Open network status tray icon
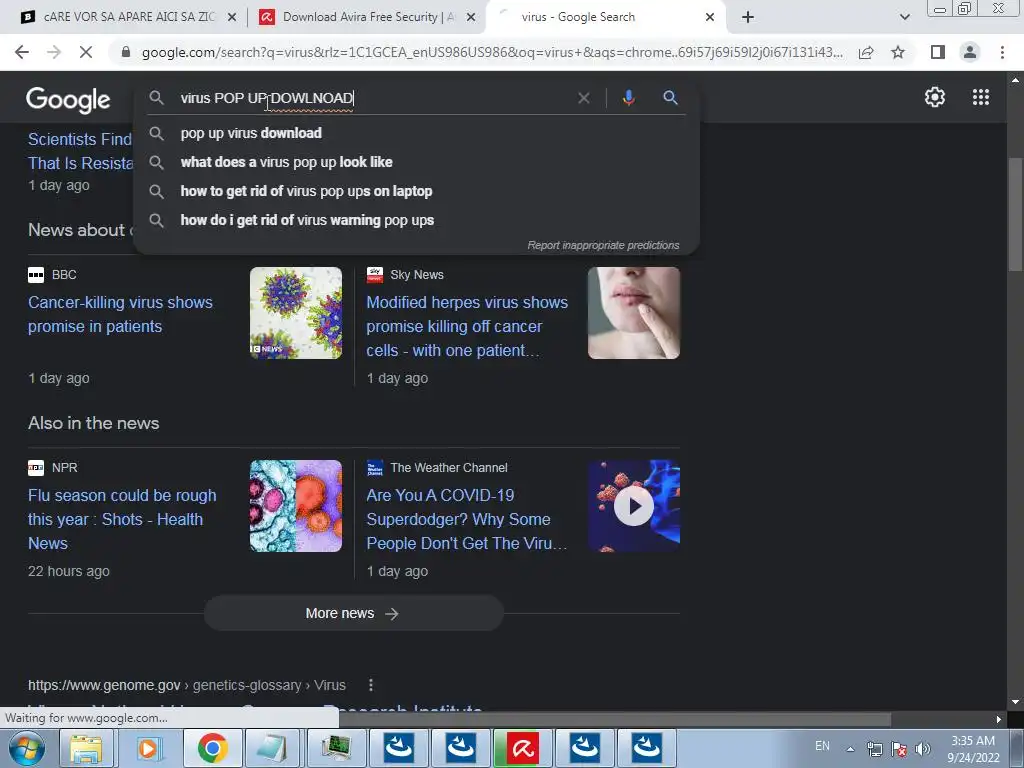 [x=874, y=749]
